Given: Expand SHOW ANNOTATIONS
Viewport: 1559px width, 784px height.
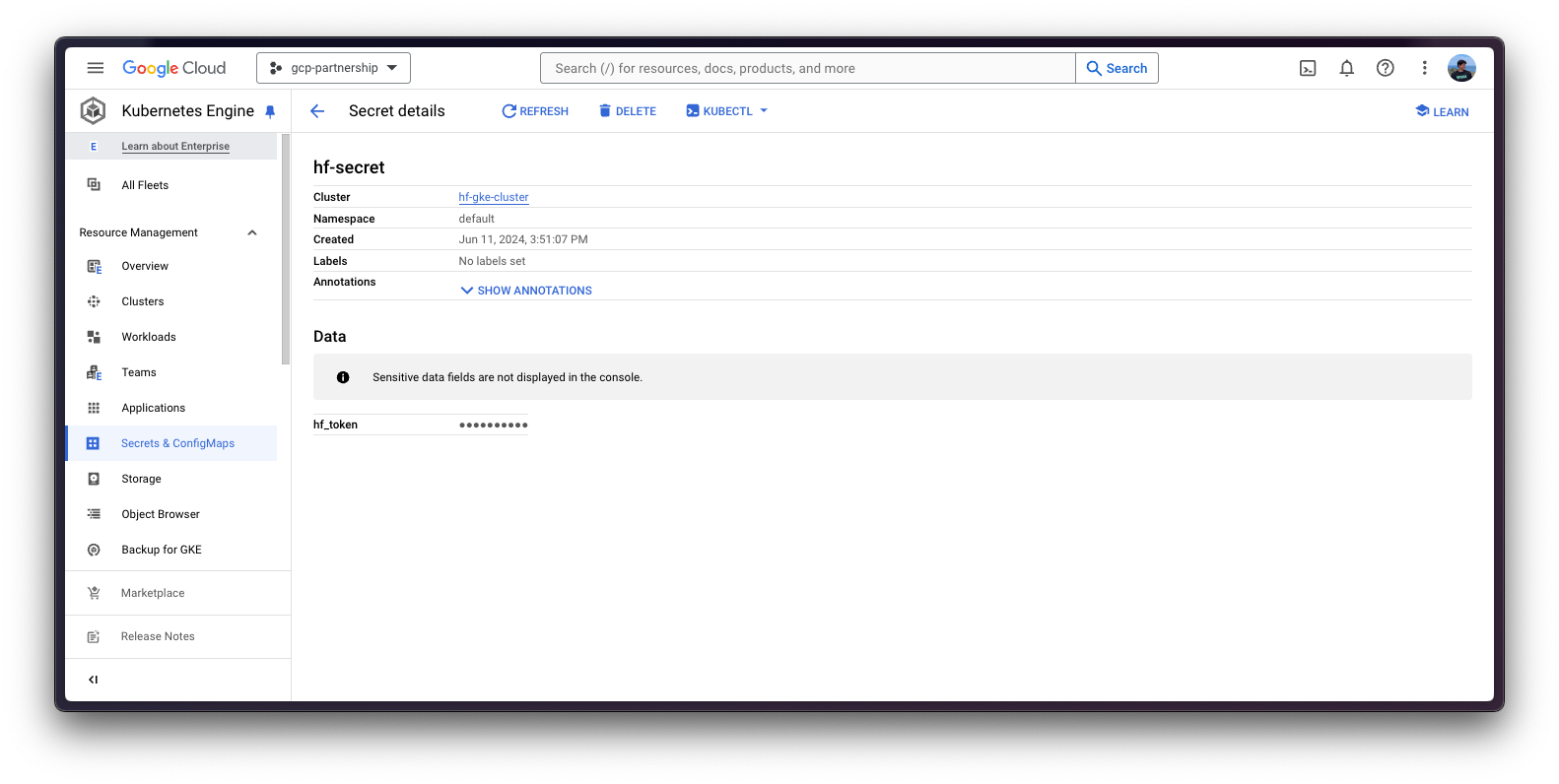Looking at the screenshot, I should coord(526,291).
